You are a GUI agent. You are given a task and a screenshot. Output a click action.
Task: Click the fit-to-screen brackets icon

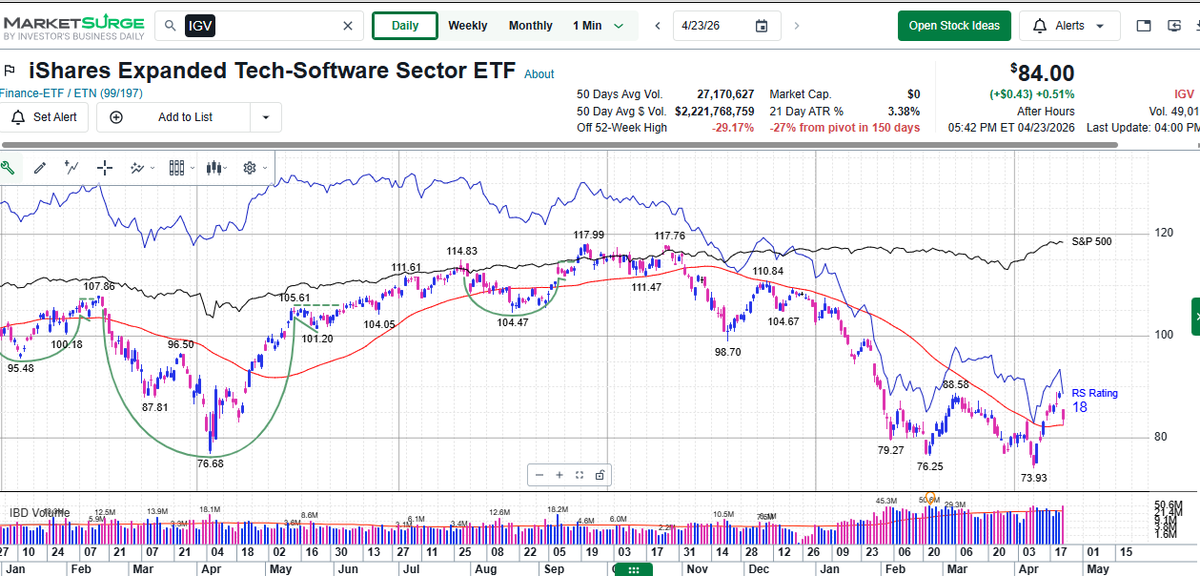point(580,475)
